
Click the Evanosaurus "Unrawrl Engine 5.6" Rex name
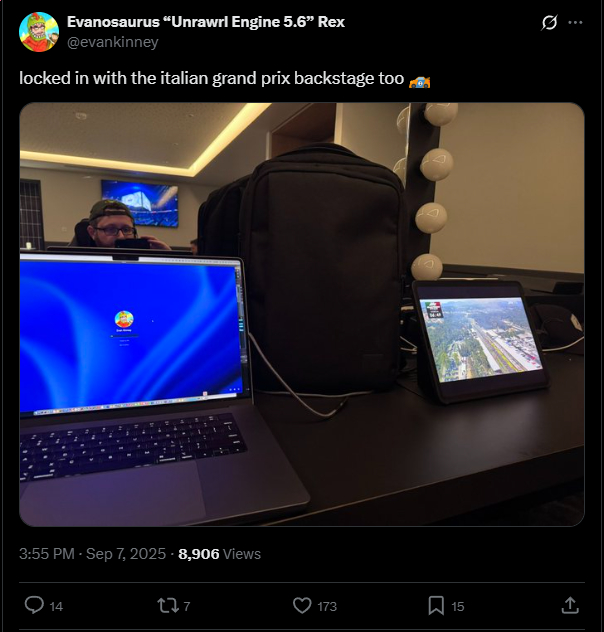[x=205, y=22]
